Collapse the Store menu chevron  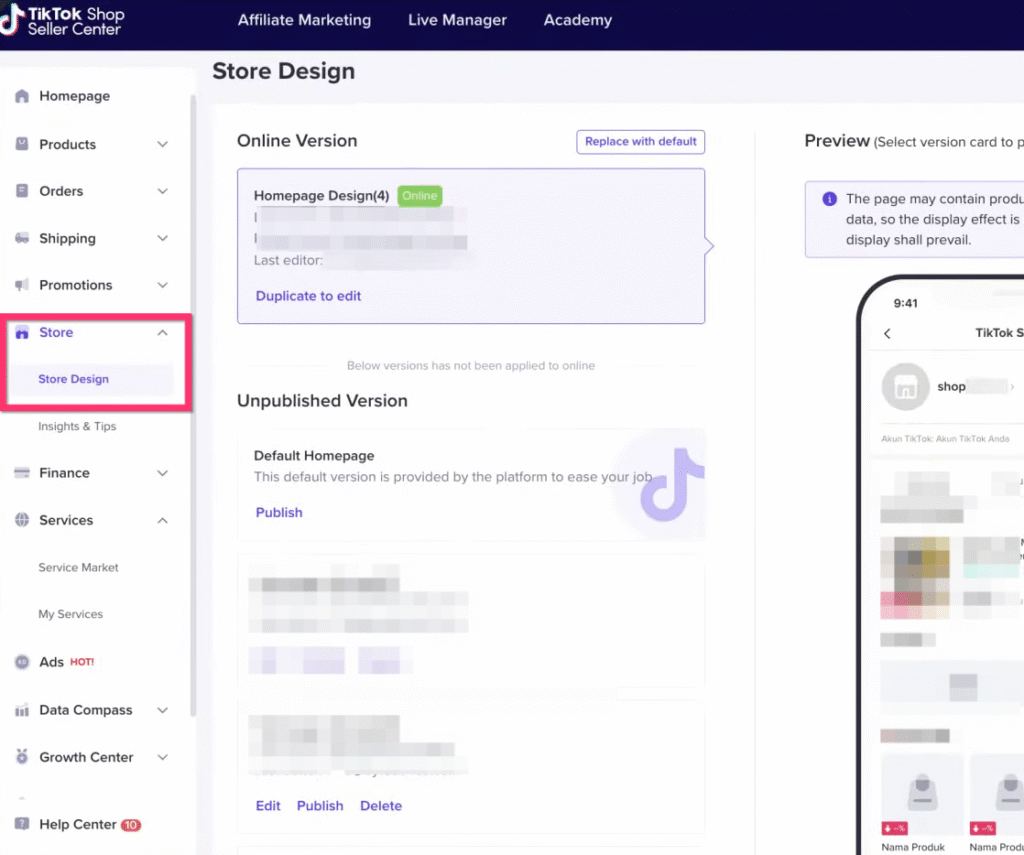click(163, 332)
